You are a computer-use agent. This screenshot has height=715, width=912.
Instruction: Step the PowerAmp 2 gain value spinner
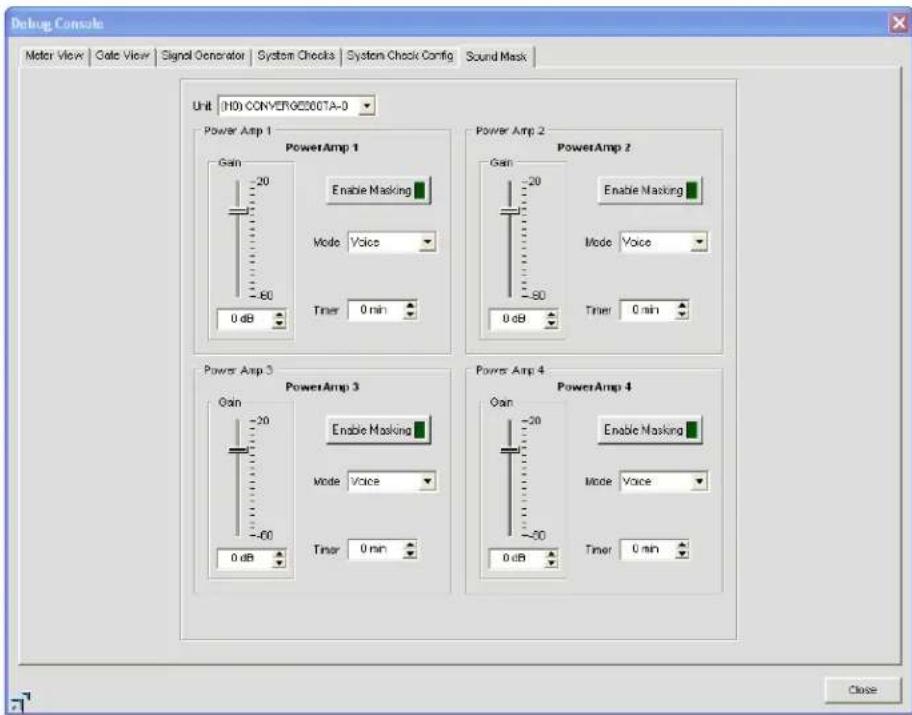(x=551, y=319)
